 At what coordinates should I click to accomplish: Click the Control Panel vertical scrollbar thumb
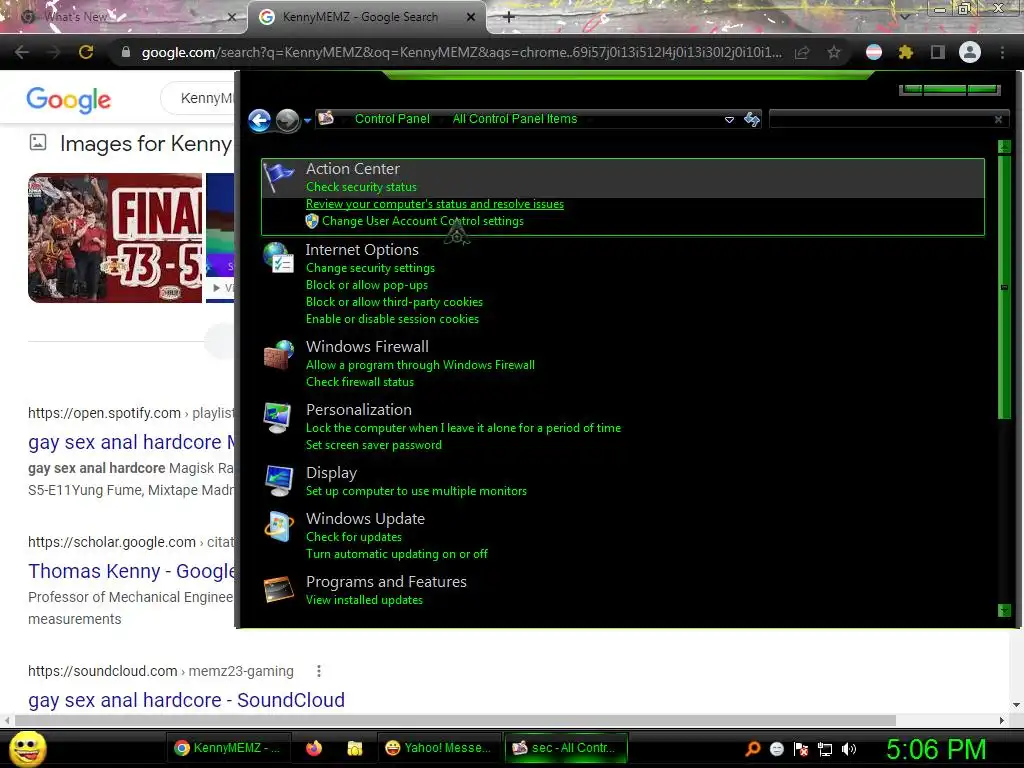pos(1004,287)
